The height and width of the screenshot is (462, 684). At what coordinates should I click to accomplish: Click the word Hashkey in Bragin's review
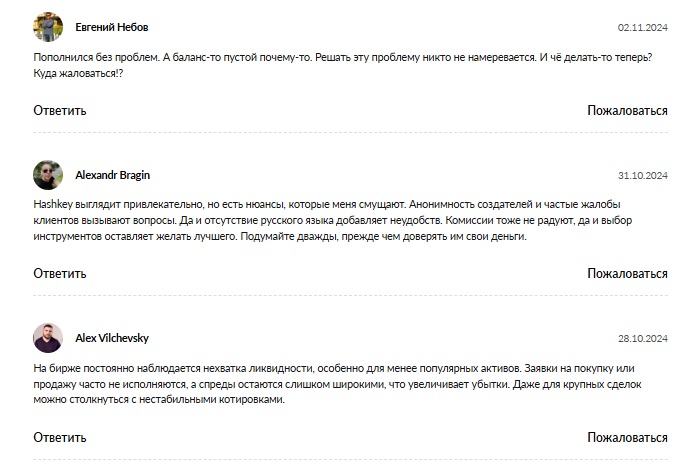pyautogui.click(x=54, y=203)
